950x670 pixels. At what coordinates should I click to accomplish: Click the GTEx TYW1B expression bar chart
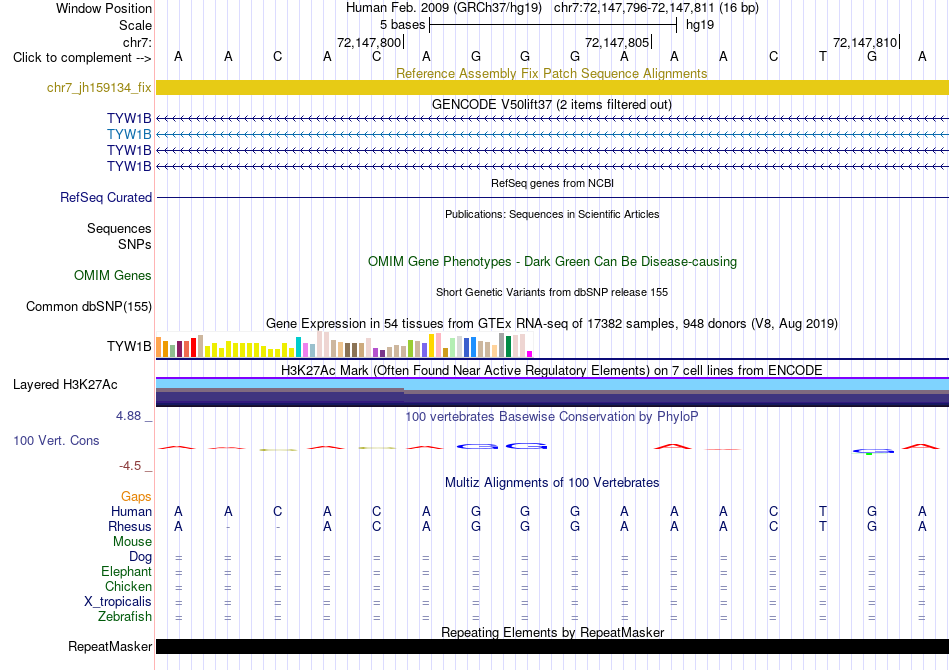click(344, 345)
